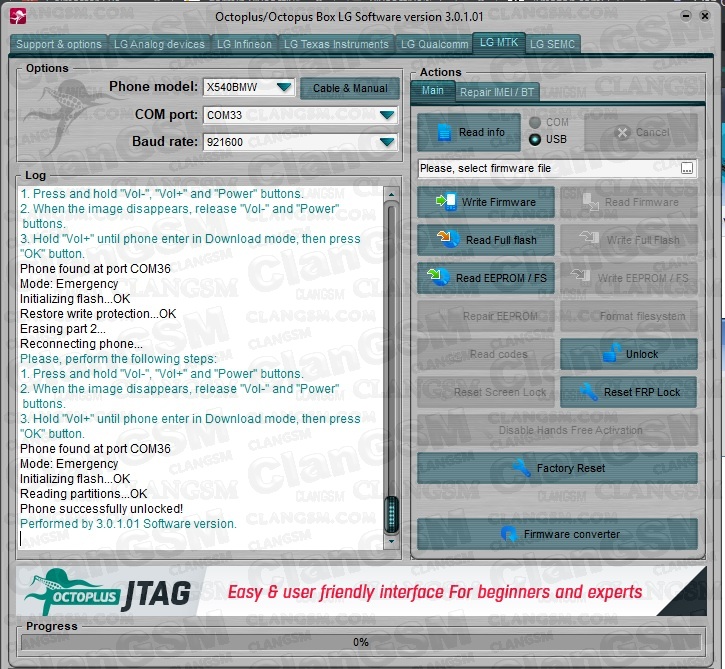Click 'Erasing part 2...' log line

point(62,329)
